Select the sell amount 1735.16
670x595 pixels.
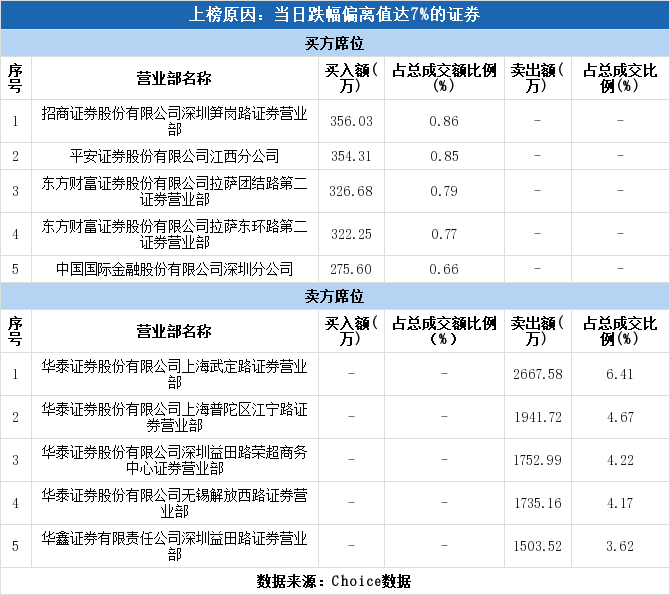click(538, 504)
